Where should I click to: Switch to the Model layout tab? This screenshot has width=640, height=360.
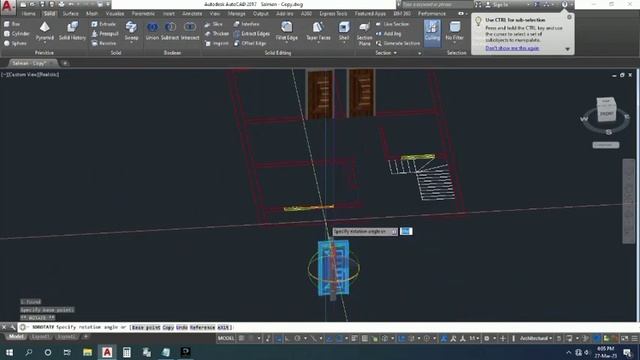[16, 337]
